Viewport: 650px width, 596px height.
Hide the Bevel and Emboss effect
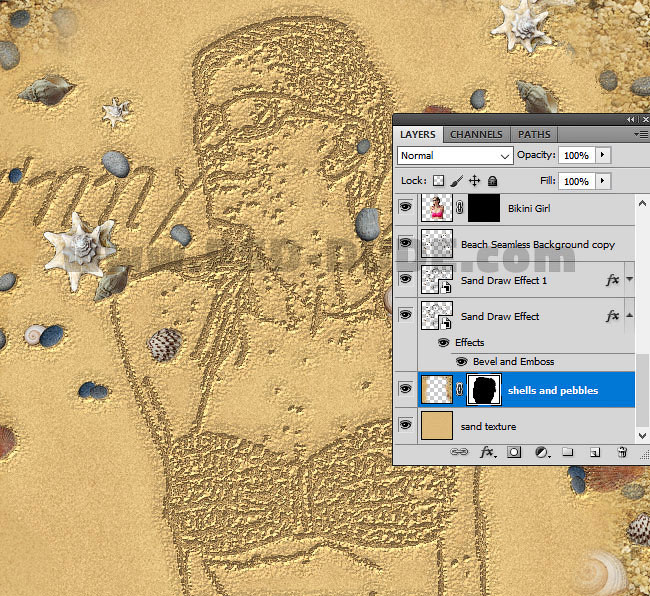[461, 361]
